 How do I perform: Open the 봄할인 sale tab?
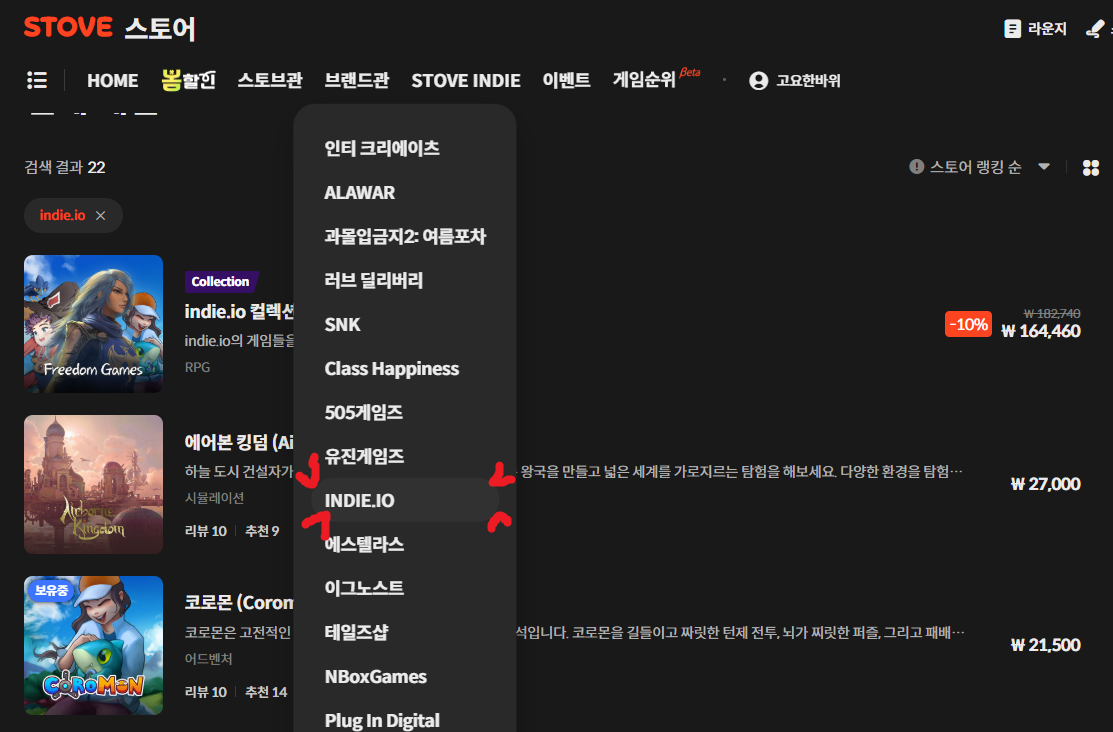[x=188, y=80]
